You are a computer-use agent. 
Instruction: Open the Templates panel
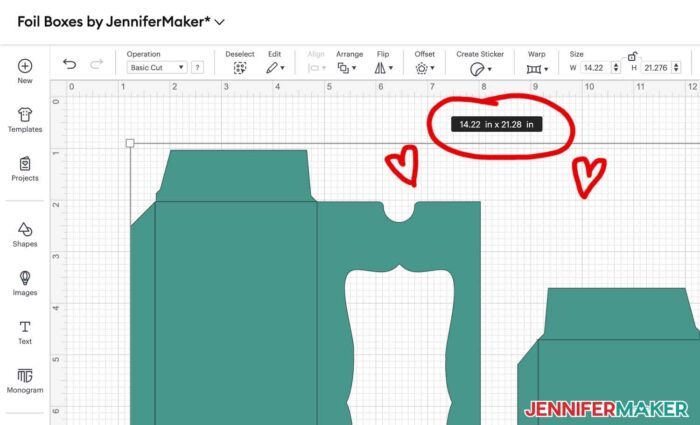pos(25,120)
